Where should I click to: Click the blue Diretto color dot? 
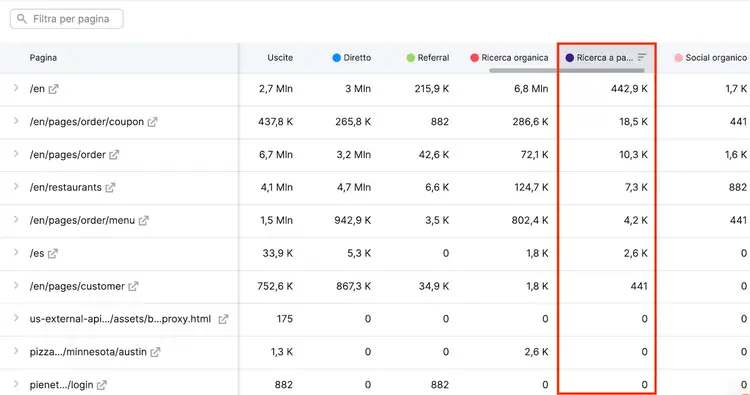pyautogui.click(x=336, y=58)
